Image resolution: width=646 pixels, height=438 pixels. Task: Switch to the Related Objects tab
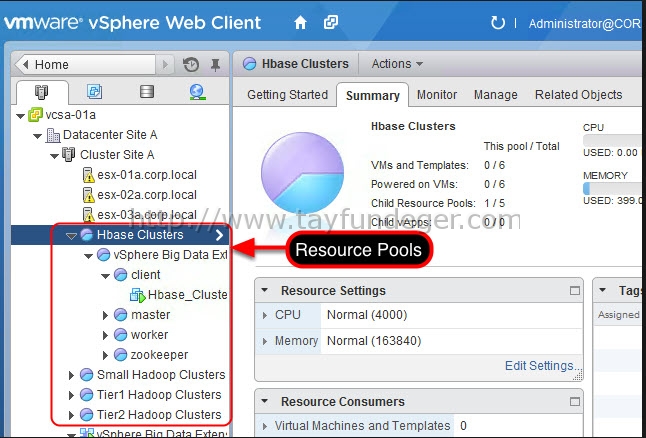pos(578,95)
